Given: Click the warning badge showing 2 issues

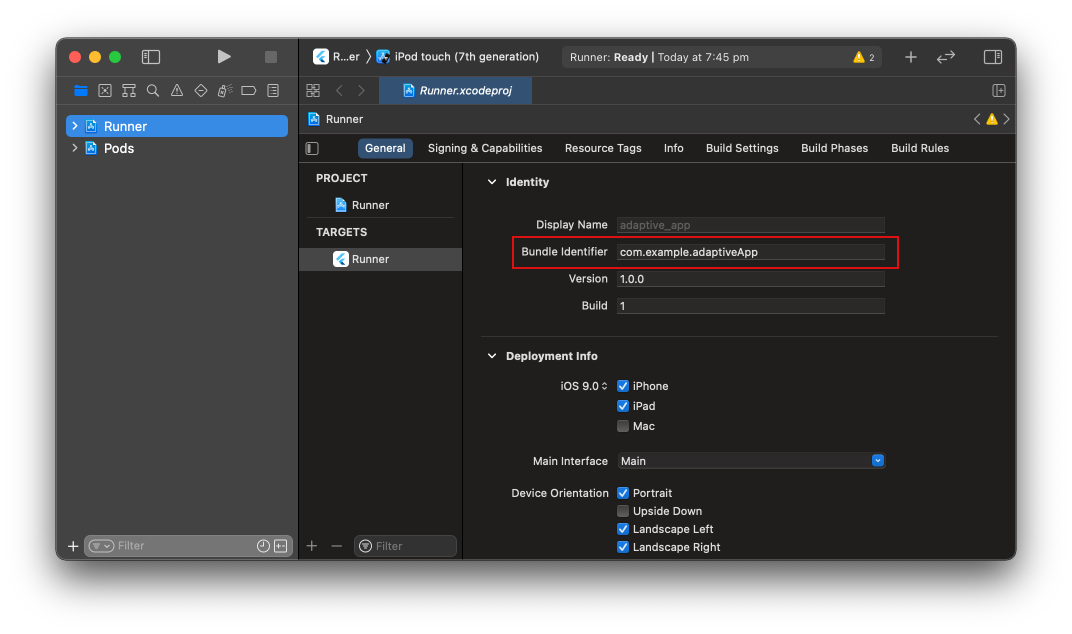Looking at the screenshot, I should tap(862, 57).
